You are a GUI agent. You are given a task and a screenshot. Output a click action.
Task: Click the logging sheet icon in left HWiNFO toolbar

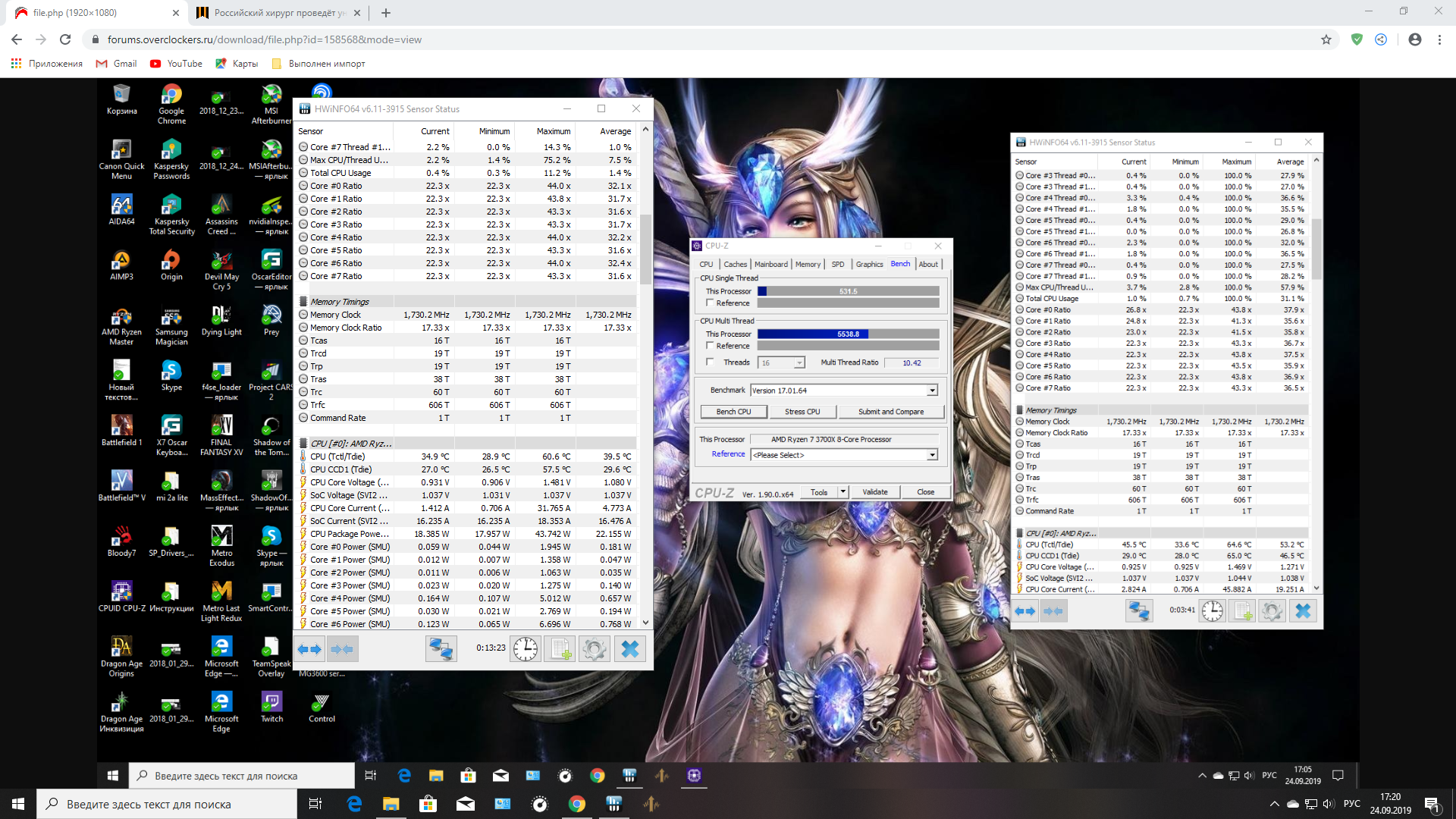point(560,649)
